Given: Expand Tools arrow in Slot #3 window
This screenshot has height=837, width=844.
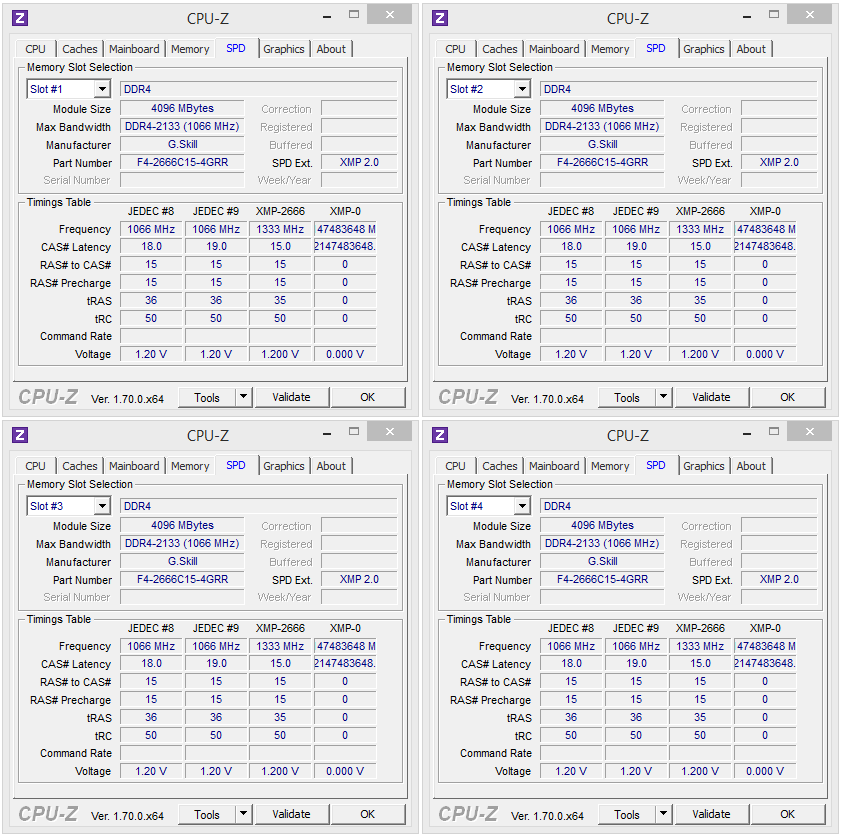Looking at the screenshot, I should tap(244, 814).
